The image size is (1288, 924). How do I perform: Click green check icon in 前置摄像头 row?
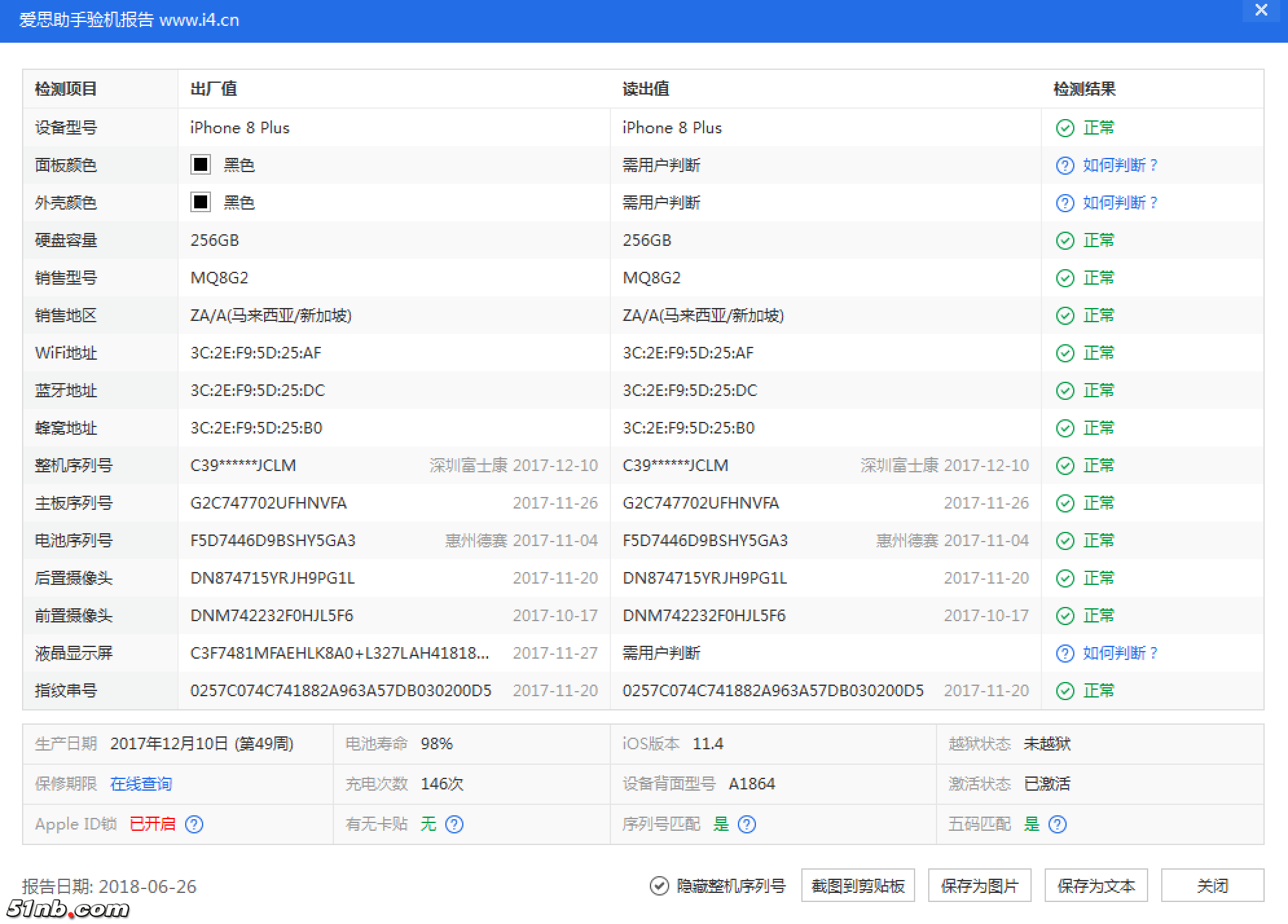tap(1065, 616)
